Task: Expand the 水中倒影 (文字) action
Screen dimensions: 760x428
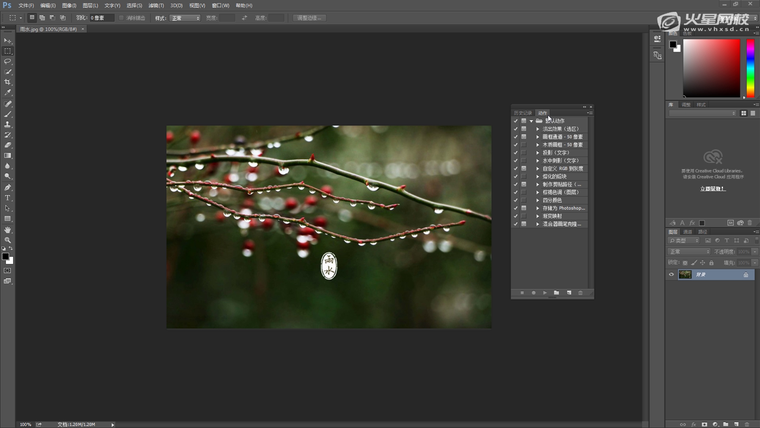Action: pos(537,160)
